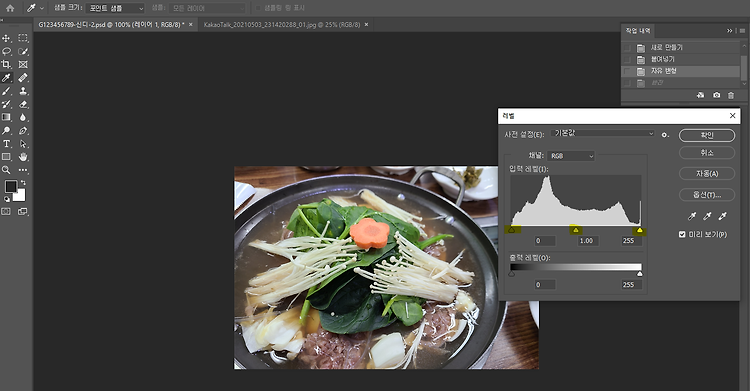This screenshot has width=750, height=391.
Task: Create new document from current history state
Action: coord(700,95)
